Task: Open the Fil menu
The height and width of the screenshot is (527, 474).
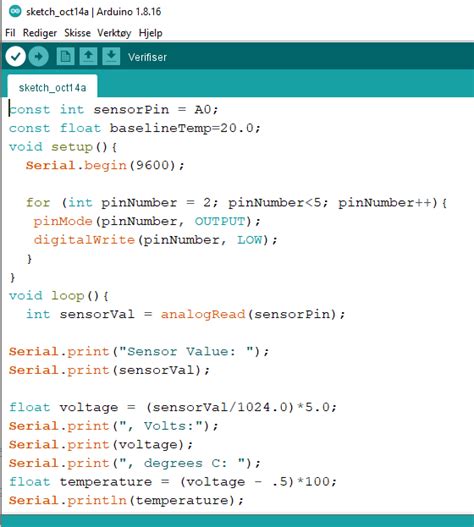Action: (10, 33)
